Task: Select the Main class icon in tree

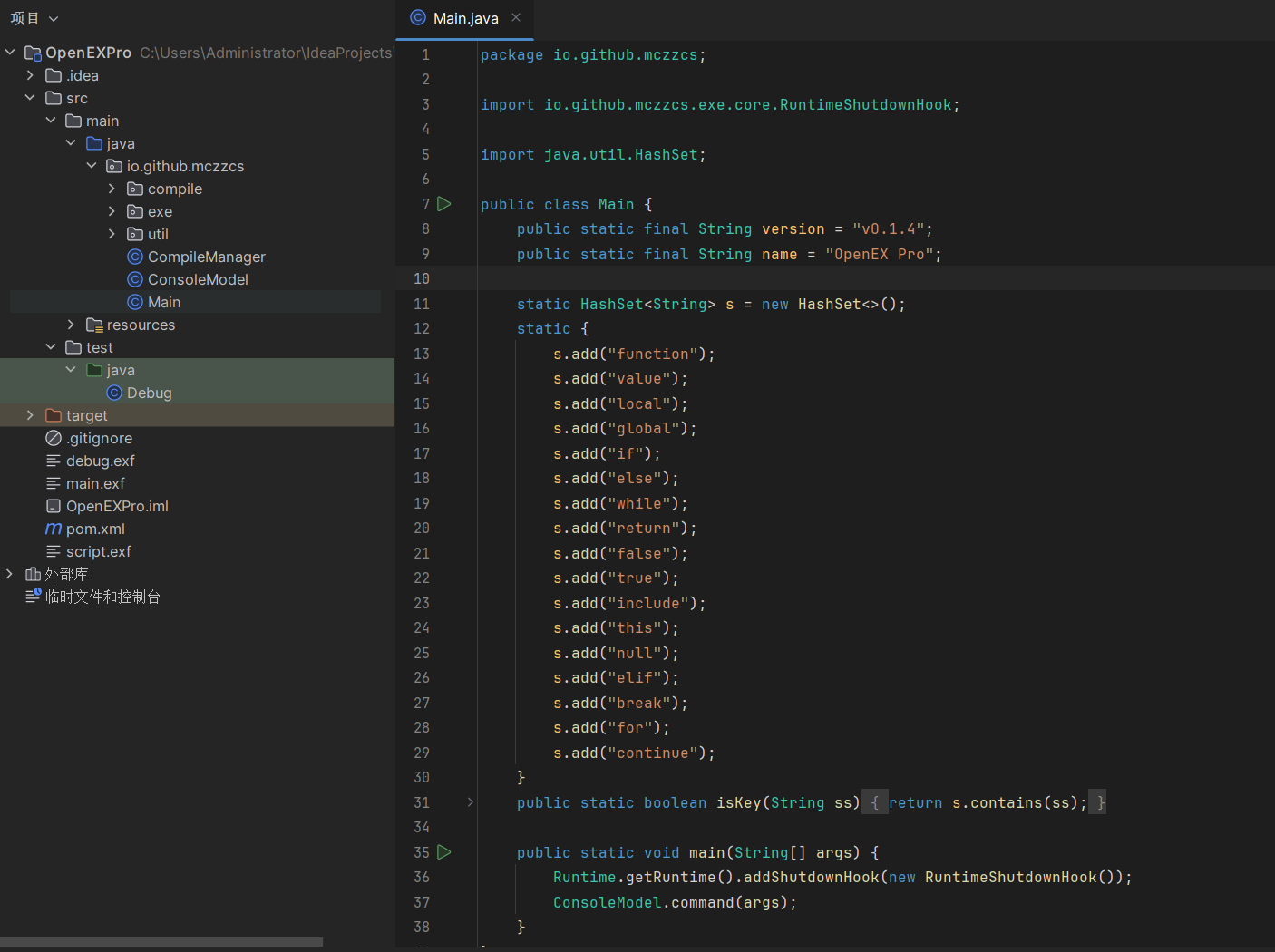Action: [x=135, y=302]
